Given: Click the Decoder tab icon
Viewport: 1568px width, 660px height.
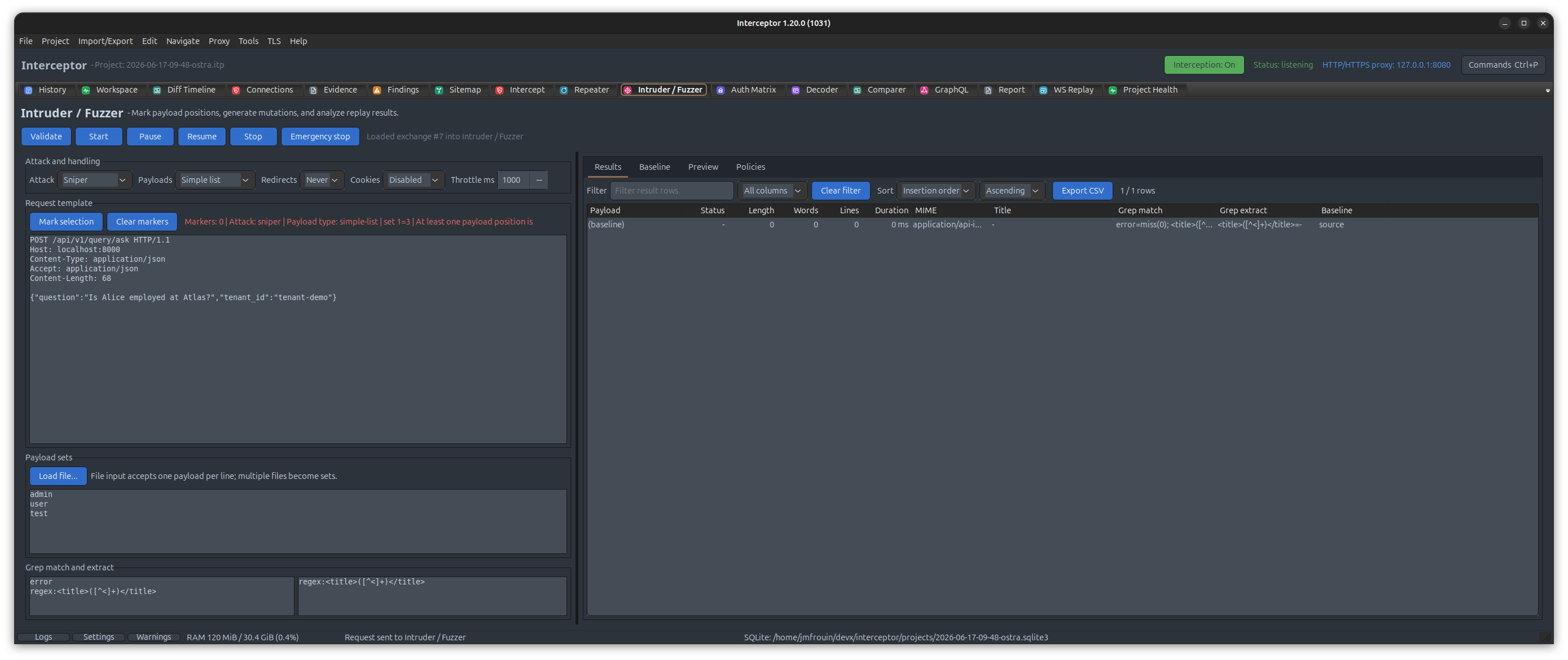Looking at the screenshot, I should (796, 90).
